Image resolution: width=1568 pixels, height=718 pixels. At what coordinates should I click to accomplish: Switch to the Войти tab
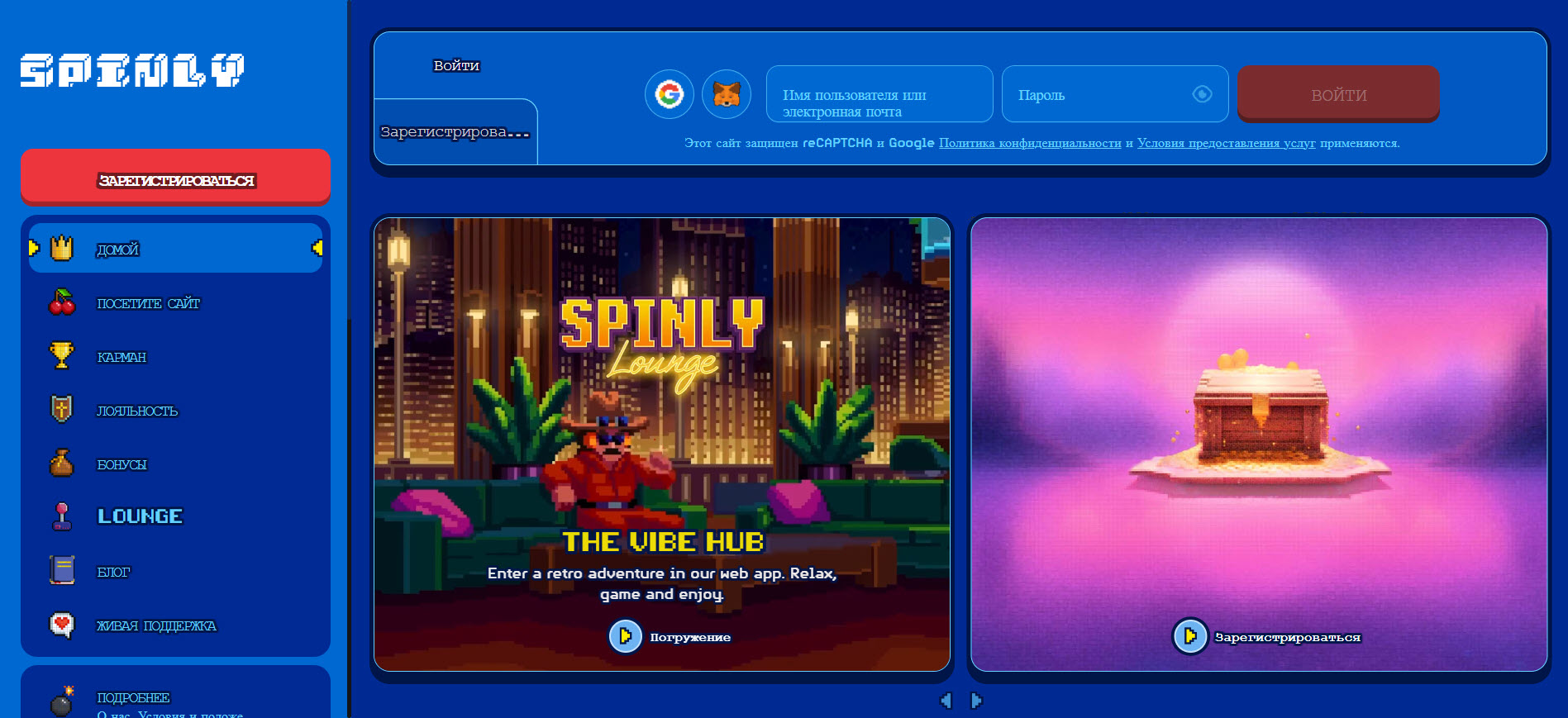click(456, 66)
